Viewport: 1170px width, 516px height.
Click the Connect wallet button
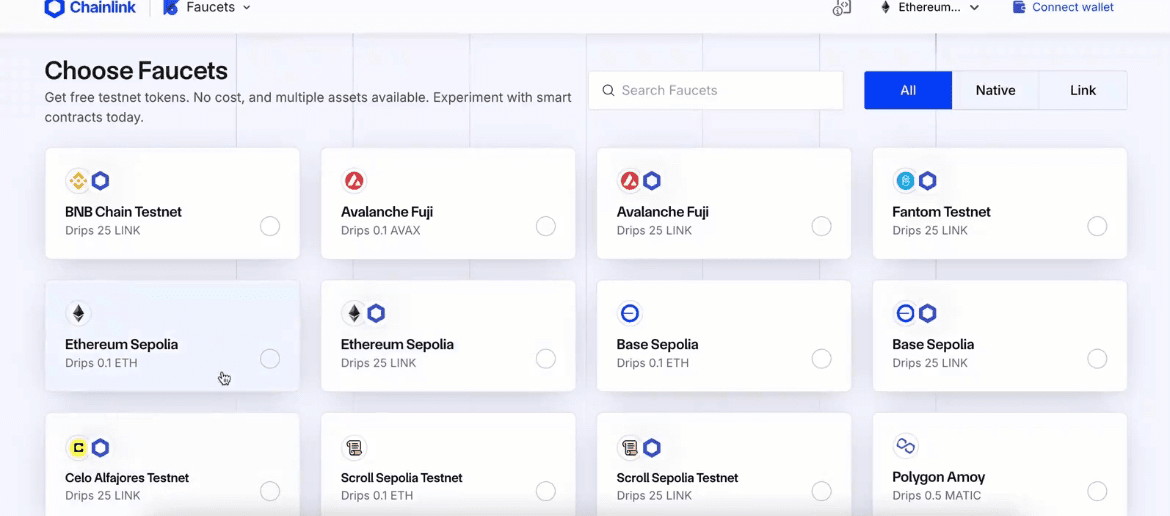point(1063,8)
